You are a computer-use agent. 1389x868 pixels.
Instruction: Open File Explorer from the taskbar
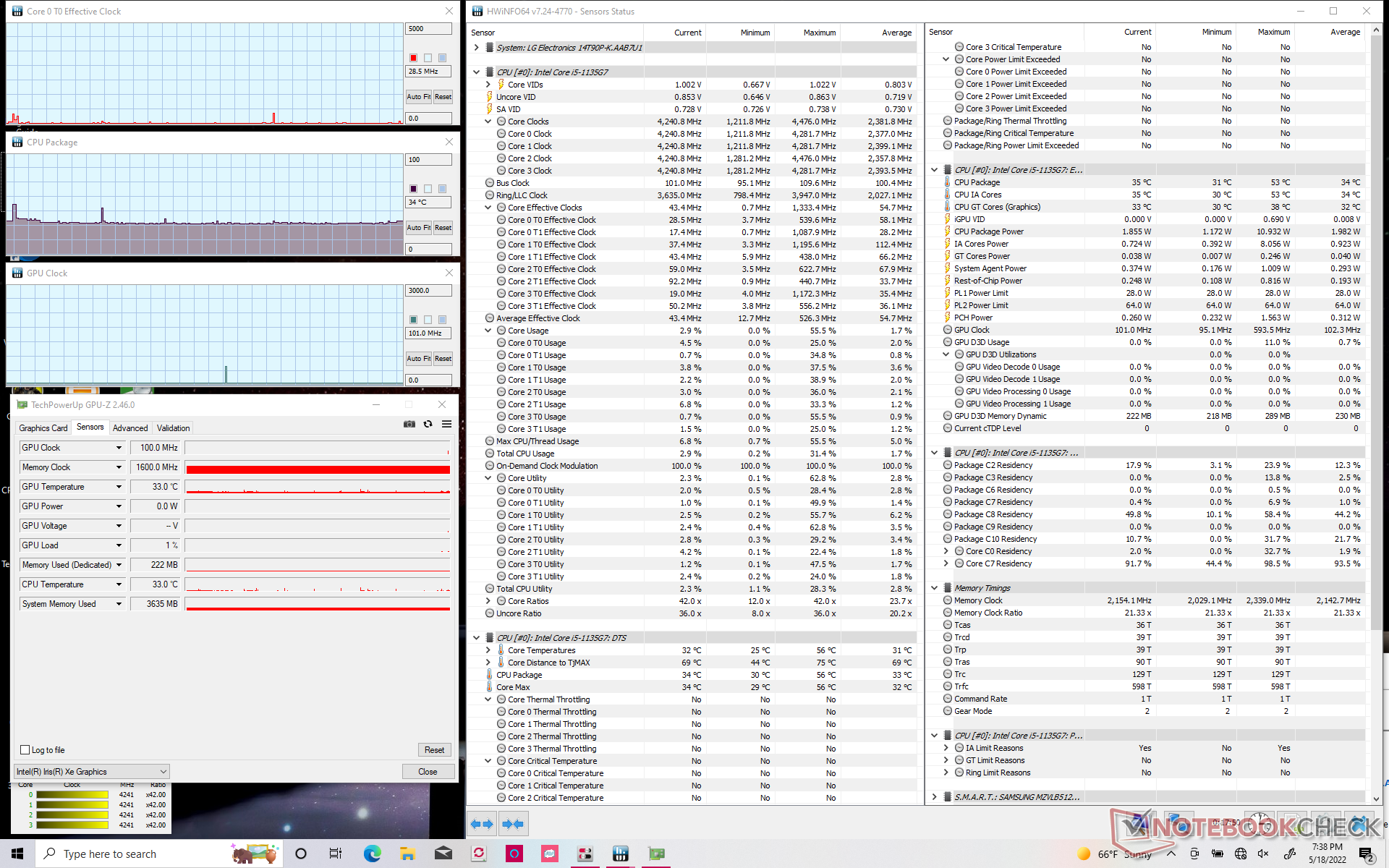click(x=407, y=854)
